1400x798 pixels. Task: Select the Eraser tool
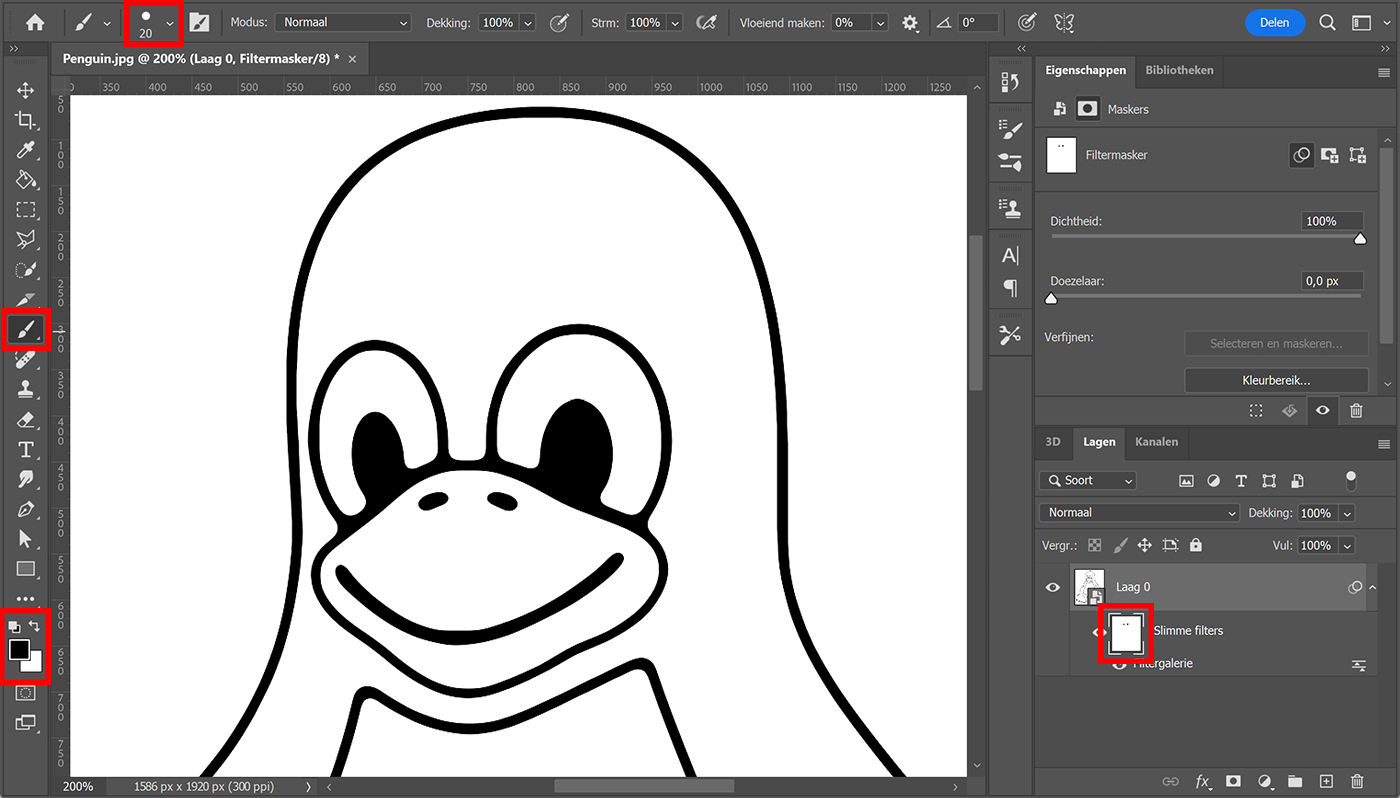27,419
